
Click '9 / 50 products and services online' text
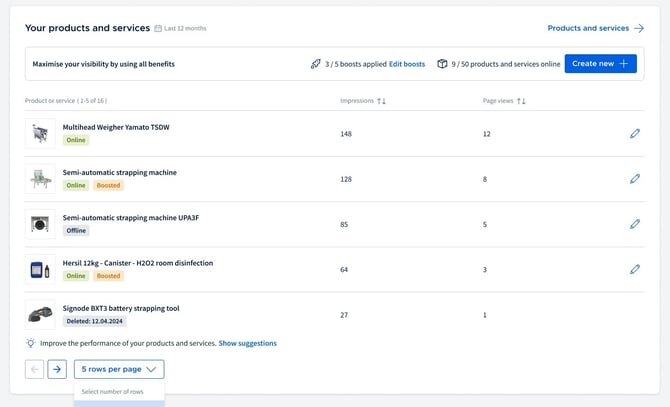click(x=505, y=64)
